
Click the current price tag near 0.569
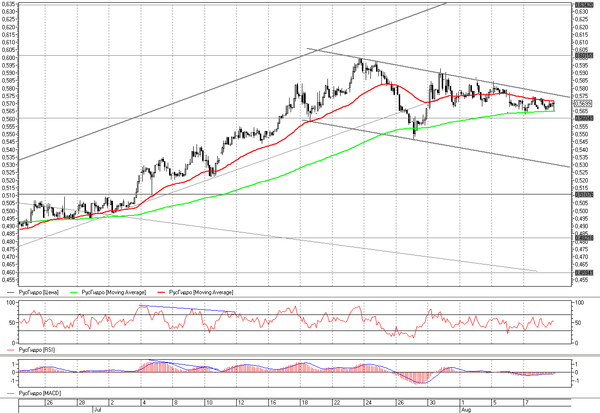(583, 104)
